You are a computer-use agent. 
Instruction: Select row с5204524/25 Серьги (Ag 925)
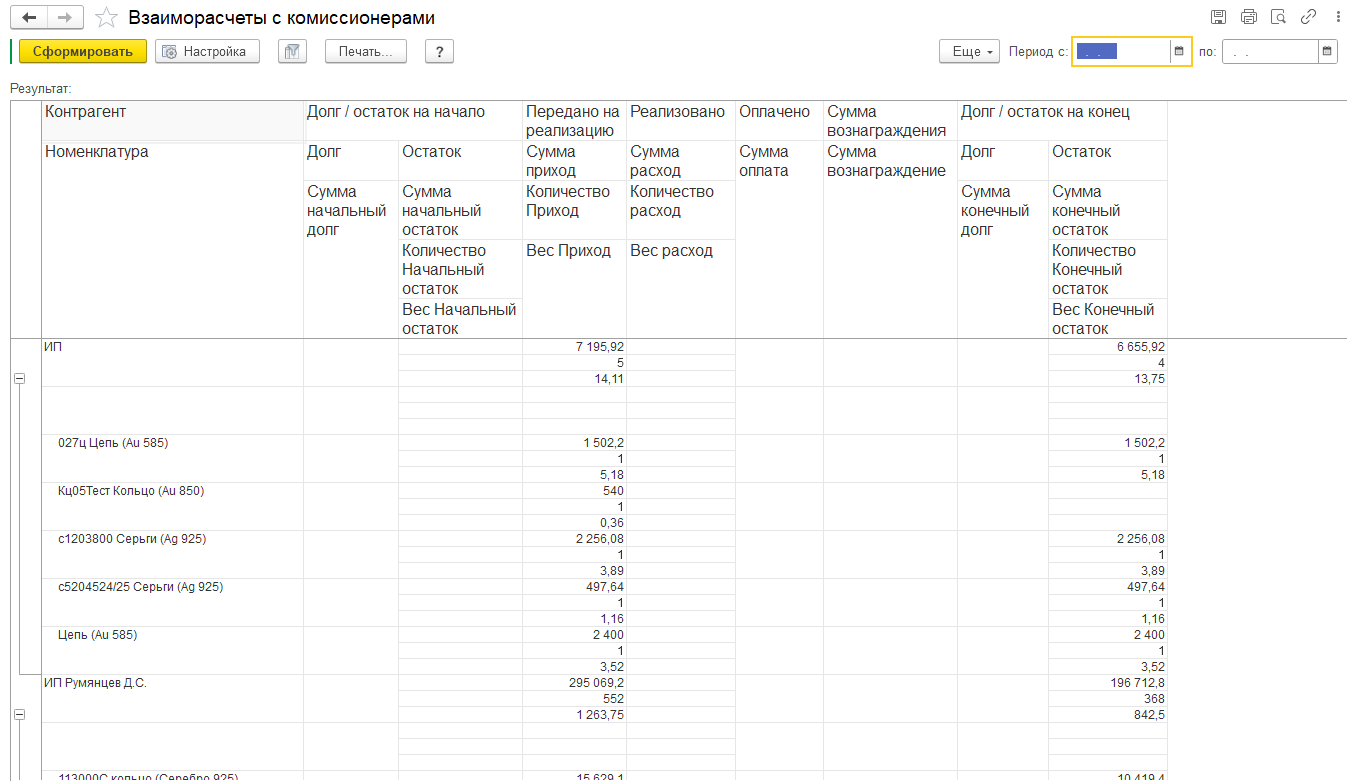click(x=172, y=602)
